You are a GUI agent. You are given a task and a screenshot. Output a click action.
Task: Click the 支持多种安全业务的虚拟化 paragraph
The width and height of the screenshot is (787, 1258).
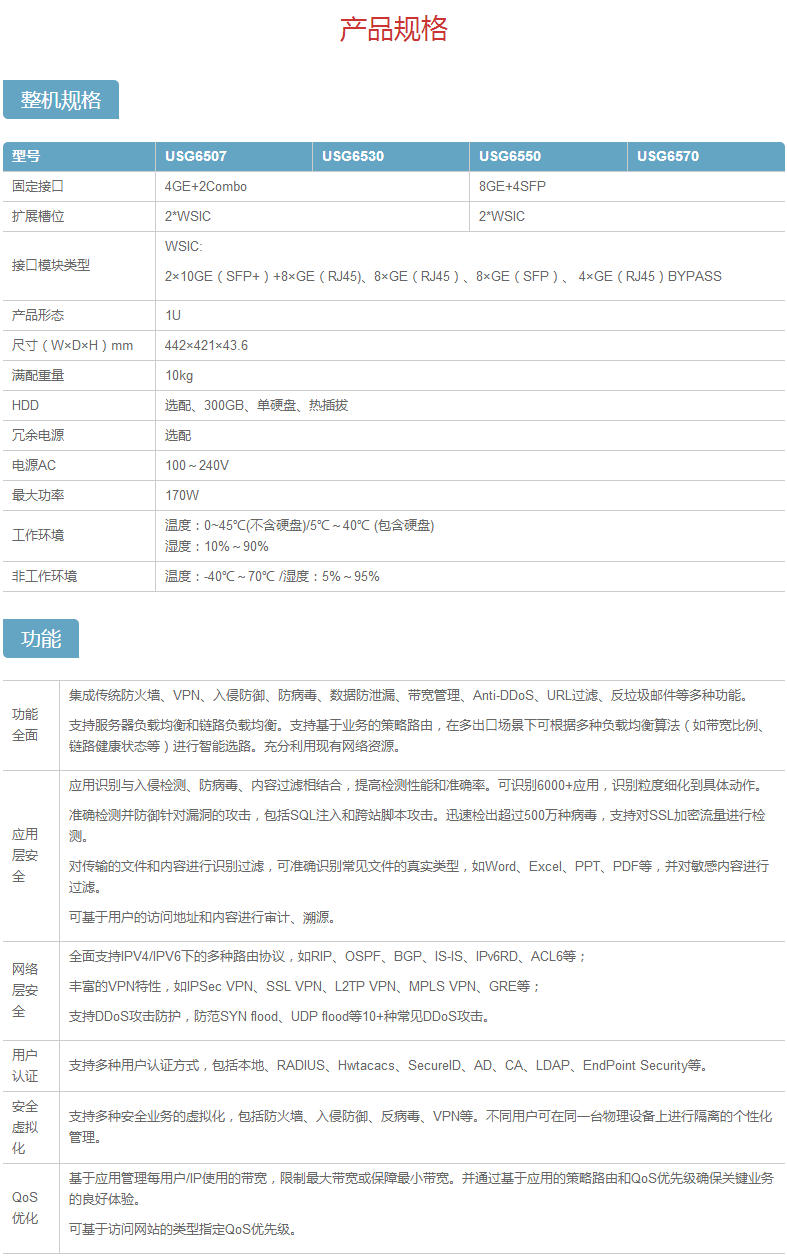click(420, 1126)
